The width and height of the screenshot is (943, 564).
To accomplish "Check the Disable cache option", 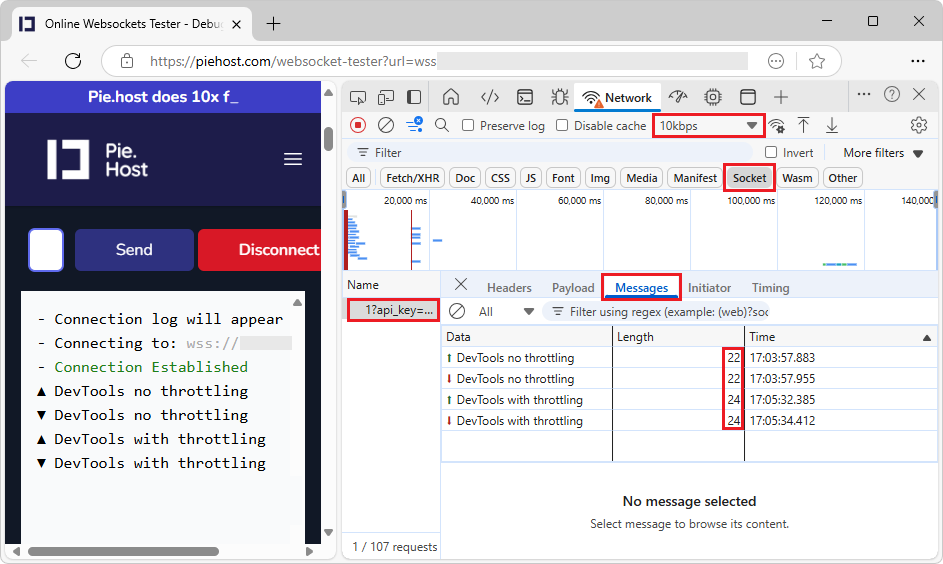I will (x=562, y=125).
